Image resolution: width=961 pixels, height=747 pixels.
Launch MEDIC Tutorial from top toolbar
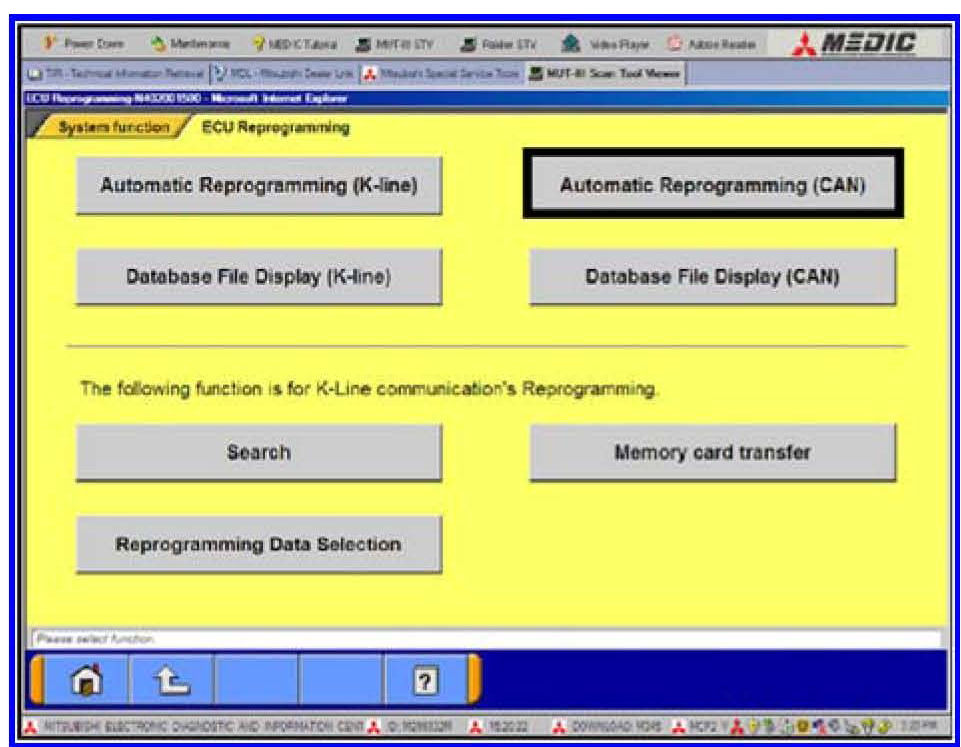[294, 45]
